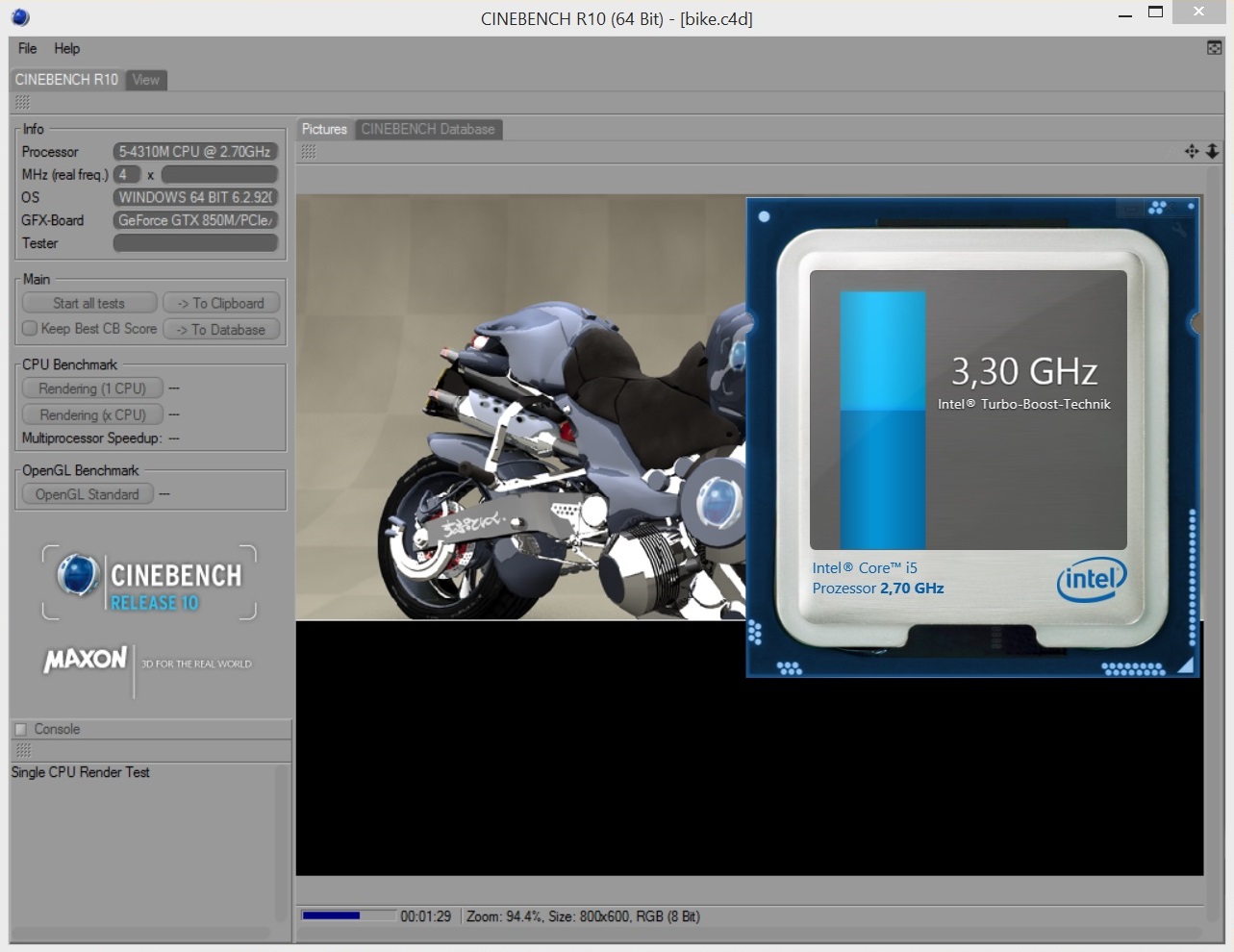This screenshot has width=1234, height=952.
Task: Click the CINEBENCH Release 10 logo
Action: (x=149, y=583)
